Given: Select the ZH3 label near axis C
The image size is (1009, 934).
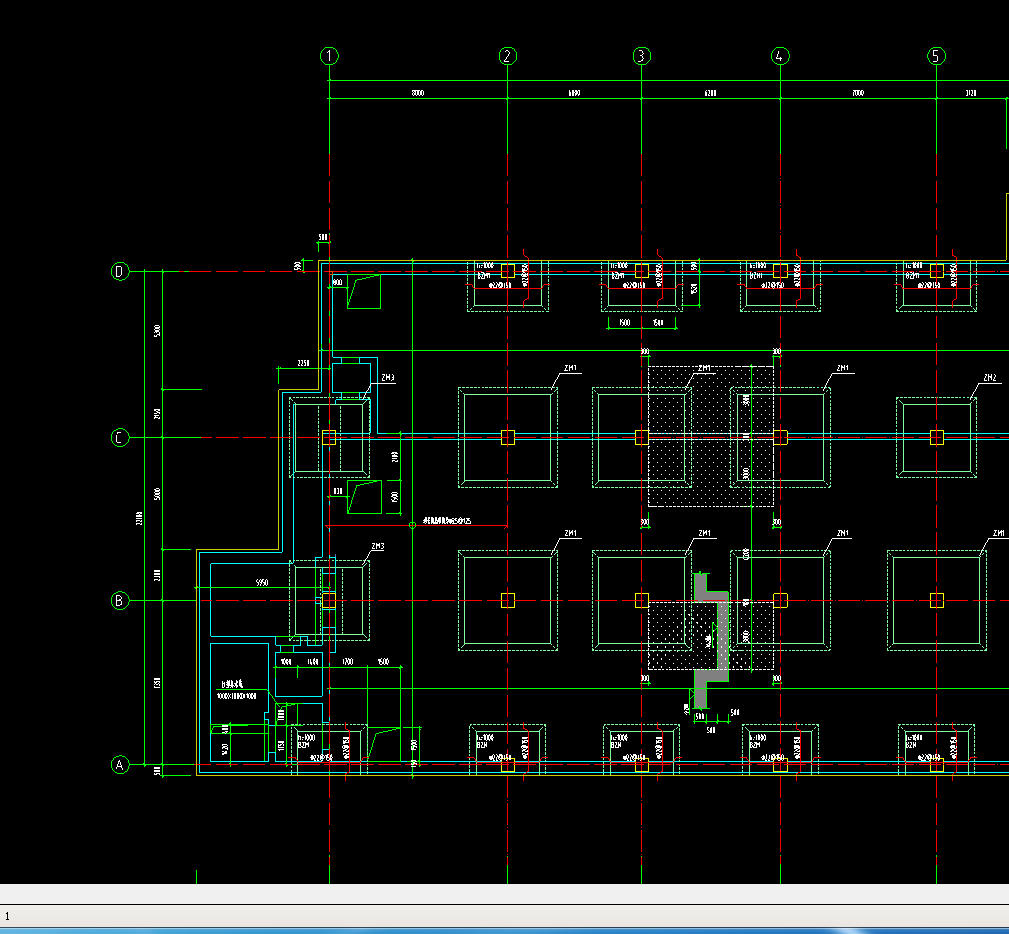Looking at the screenshot, I should coord(387,378).
